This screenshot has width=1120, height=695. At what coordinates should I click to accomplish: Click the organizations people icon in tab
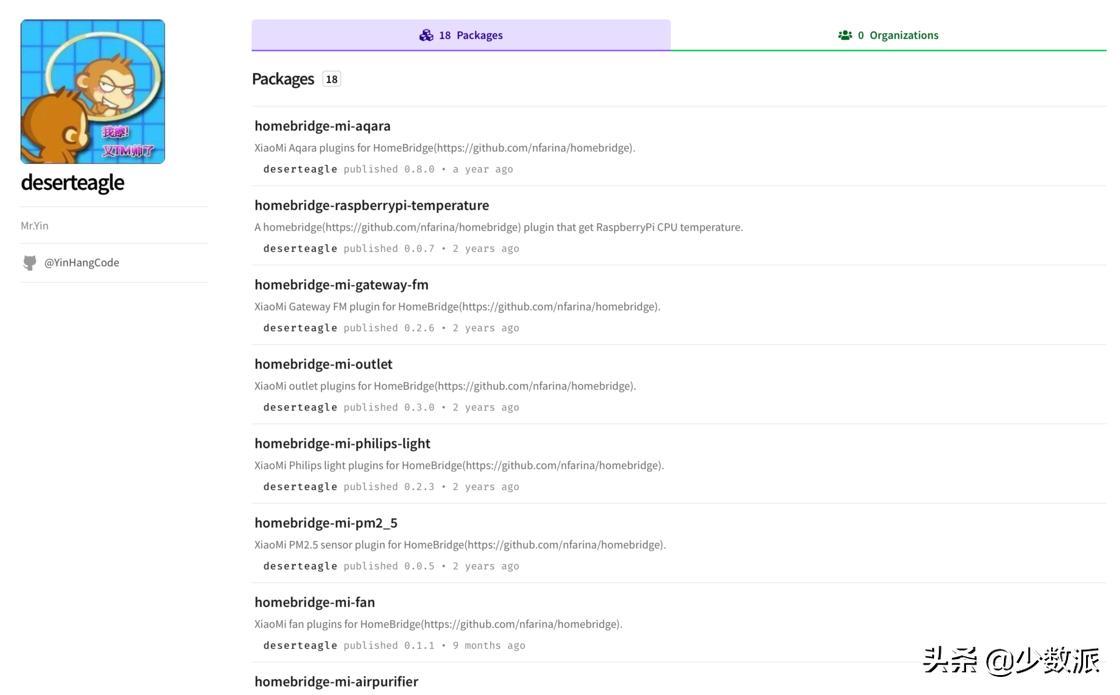[x=845, y=35]
